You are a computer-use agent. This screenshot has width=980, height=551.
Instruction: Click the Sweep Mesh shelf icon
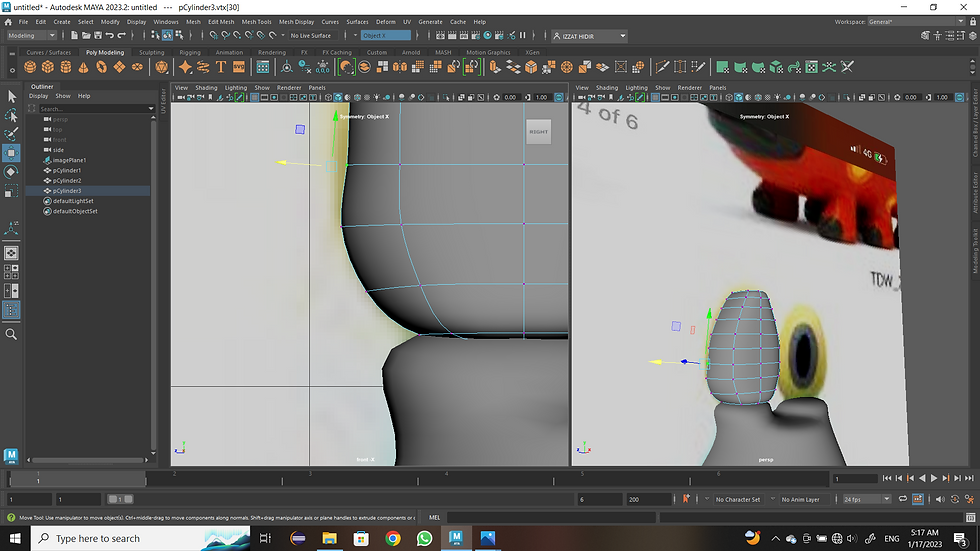[203, 67]
